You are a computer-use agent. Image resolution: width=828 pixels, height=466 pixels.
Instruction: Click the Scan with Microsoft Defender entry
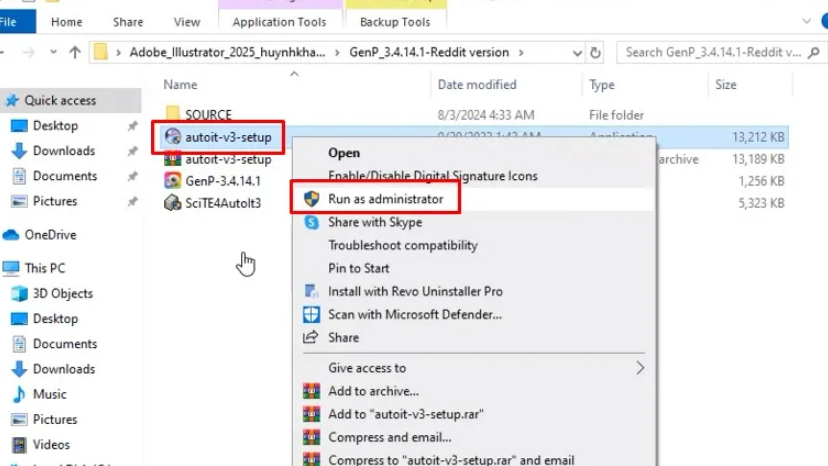click(x=414, y=315)
